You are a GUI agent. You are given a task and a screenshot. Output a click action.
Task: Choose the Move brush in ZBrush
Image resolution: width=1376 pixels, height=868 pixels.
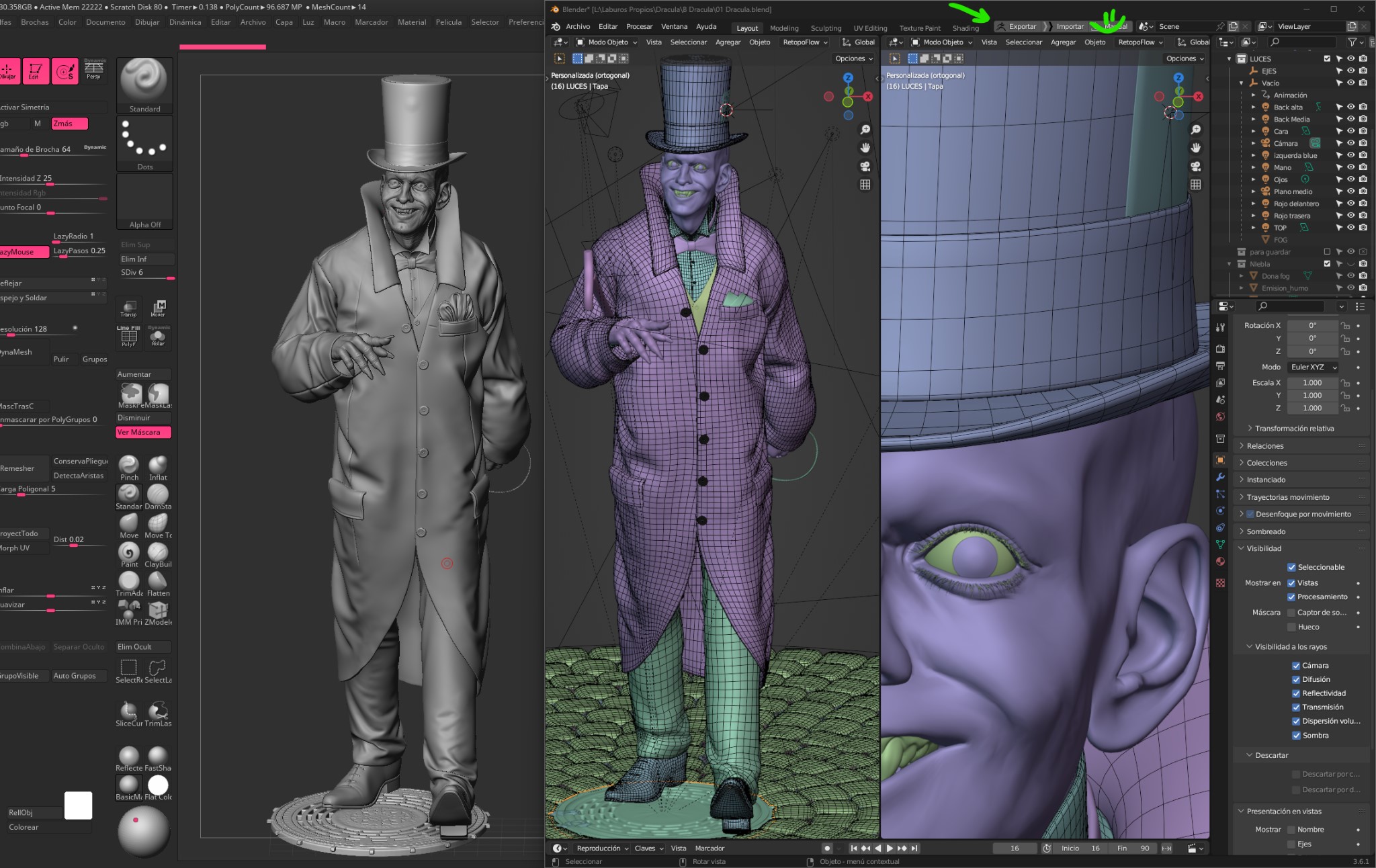129,525
